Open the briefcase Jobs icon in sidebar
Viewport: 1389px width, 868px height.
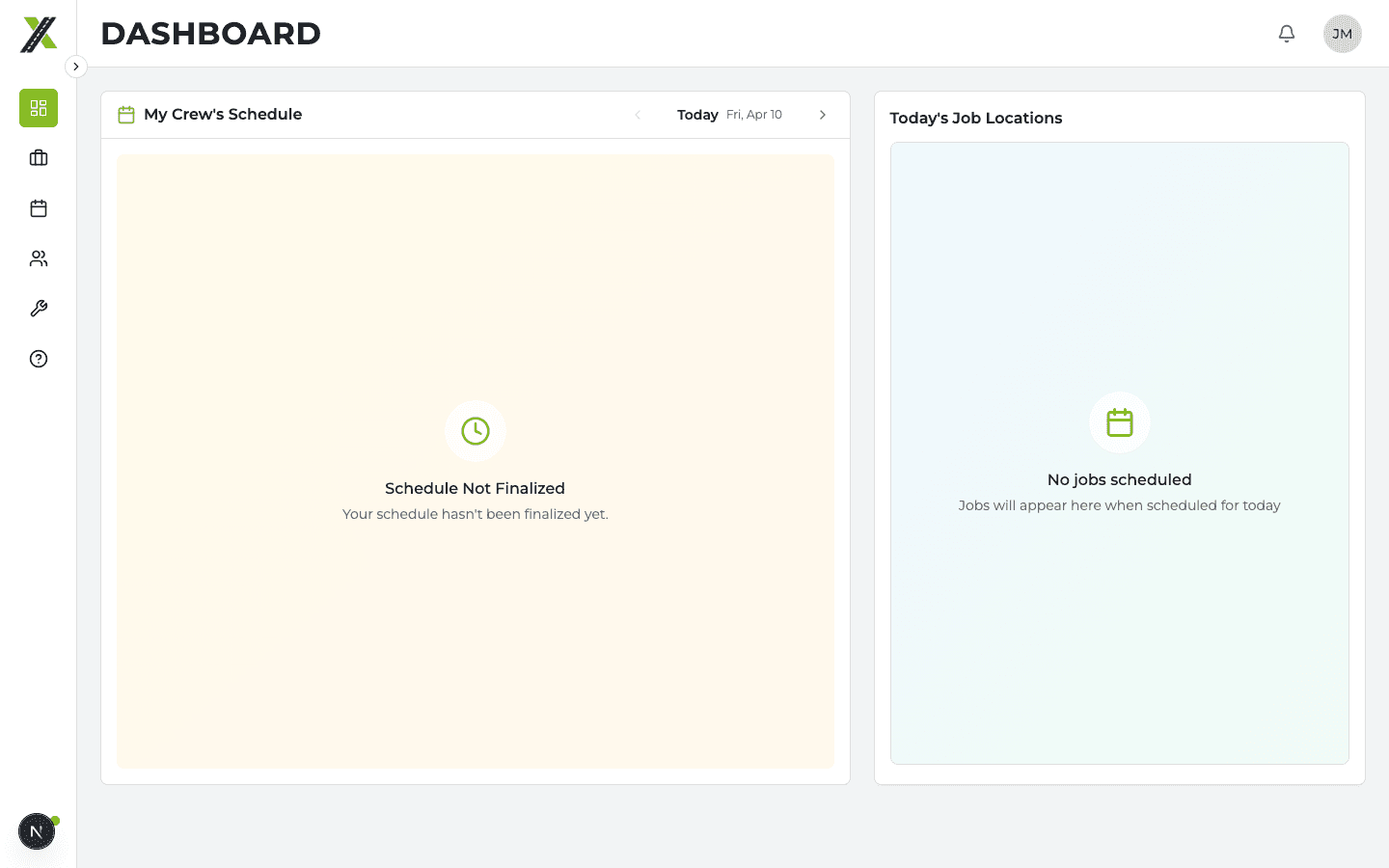pos(39,158)
